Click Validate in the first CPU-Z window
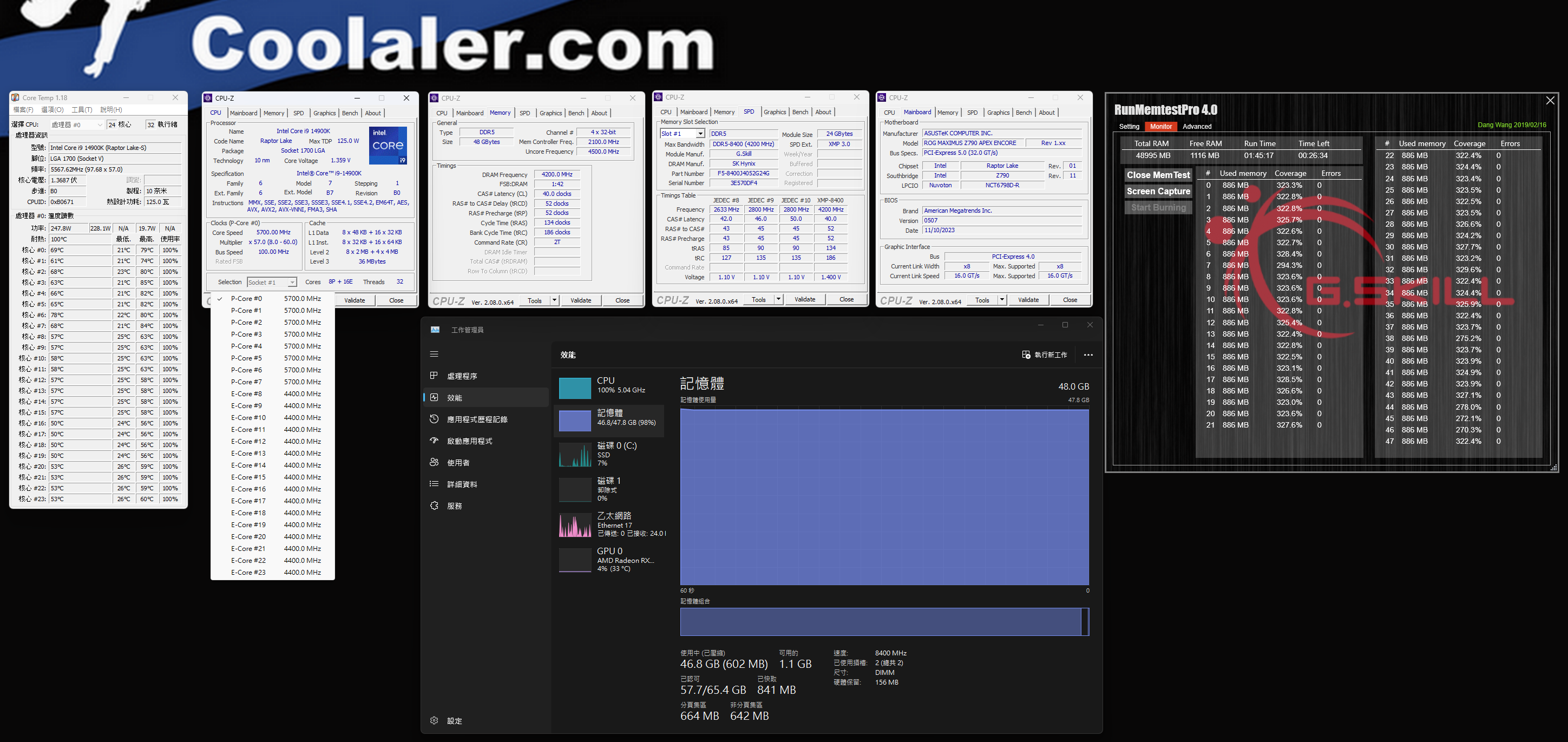The image size is (1568, 742). pyautogui.click(x=355, y=301)
